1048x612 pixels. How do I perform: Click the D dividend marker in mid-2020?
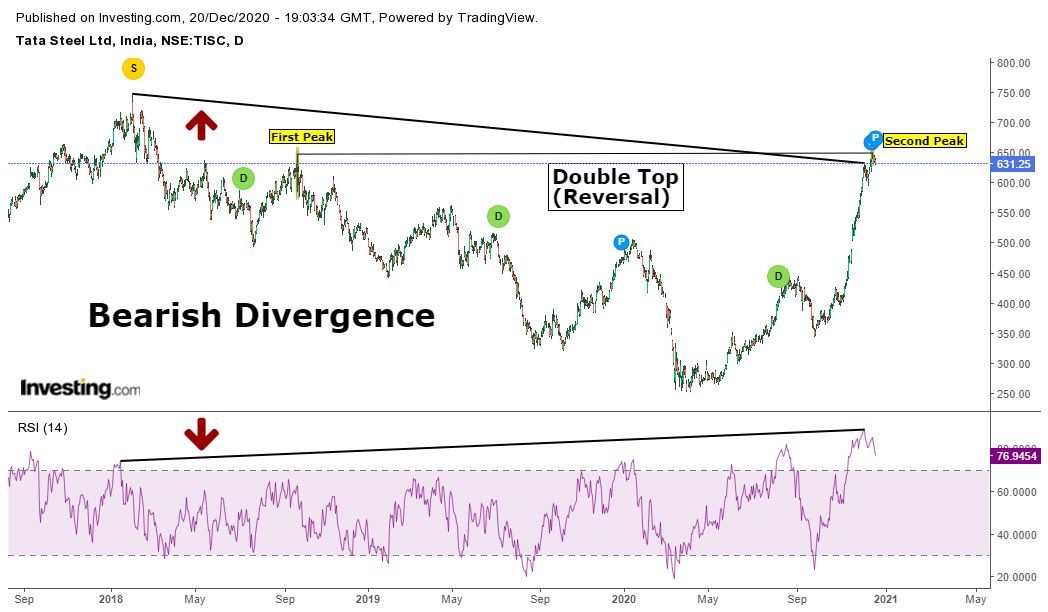coord(778,276)
